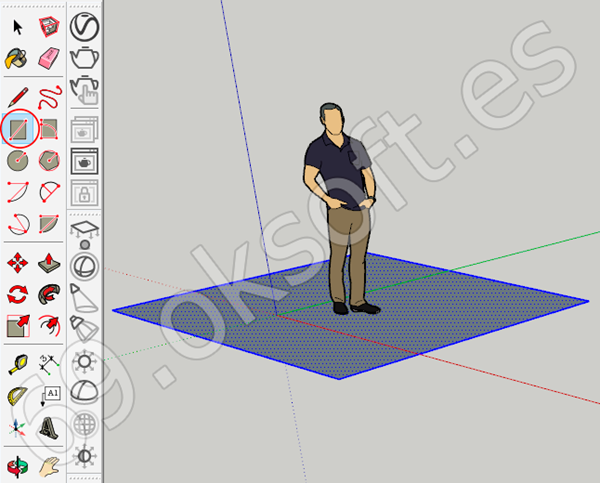Click the highlighted Rectangle tool
This screenshot has height=483, width=600.
[19, 129]
